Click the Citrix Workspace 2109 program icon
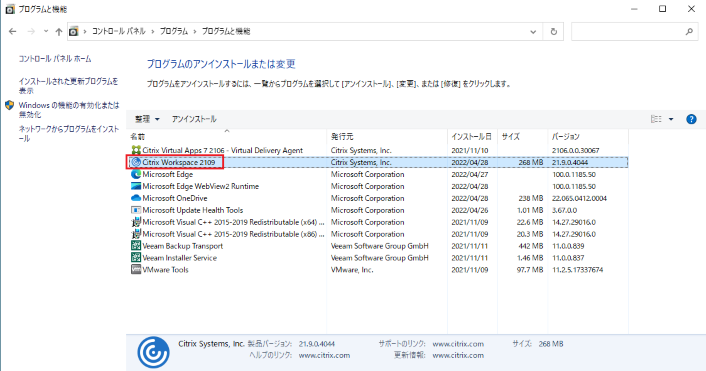 coord(136,162)
